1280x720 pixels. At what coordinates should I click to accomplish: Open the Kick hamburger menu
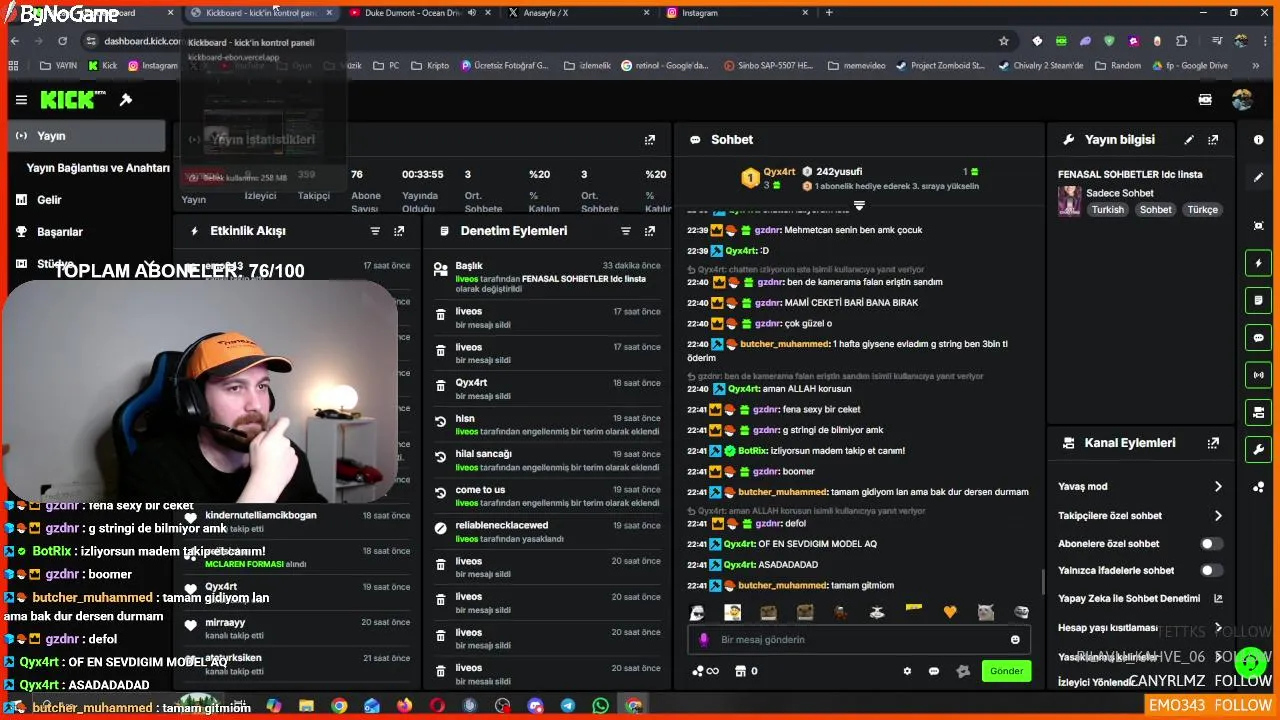coord(21,100)
